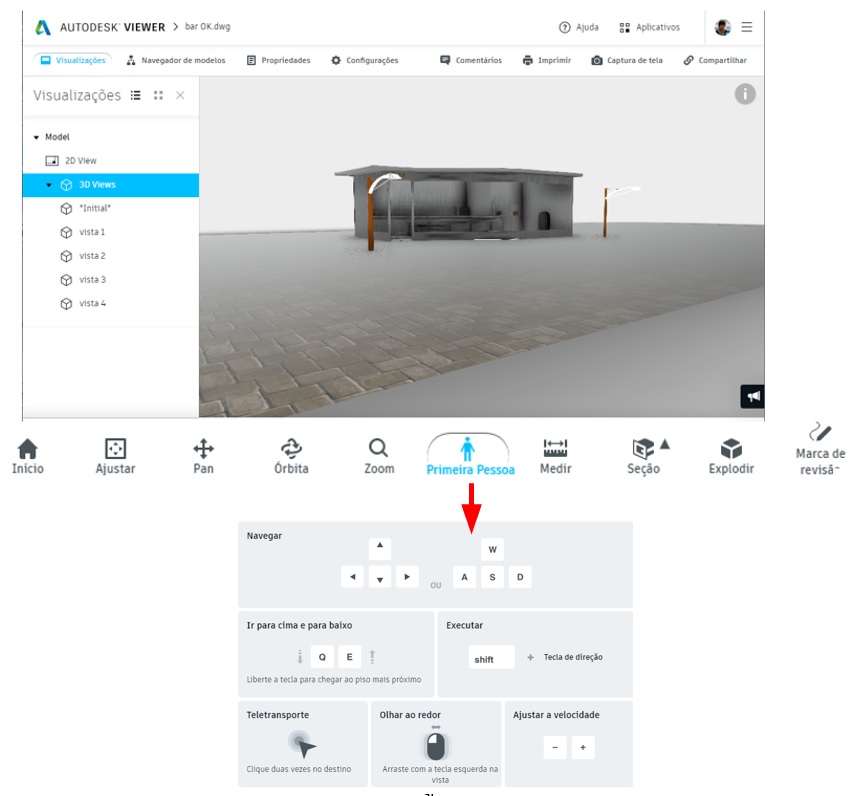Screen dimensions: 854x796
Task: Switch to the Visualizações tab
Action: click(x=73, y=60)
